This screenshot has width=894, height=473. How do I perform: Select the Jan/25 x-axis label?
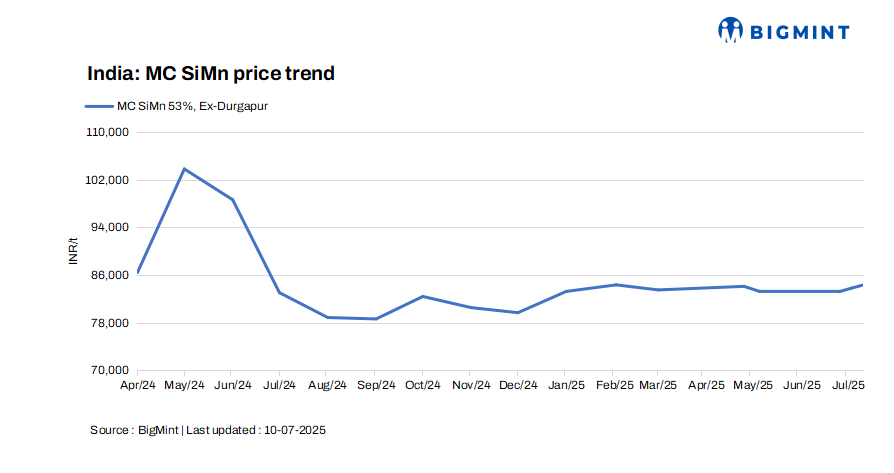tap(566, 385)
